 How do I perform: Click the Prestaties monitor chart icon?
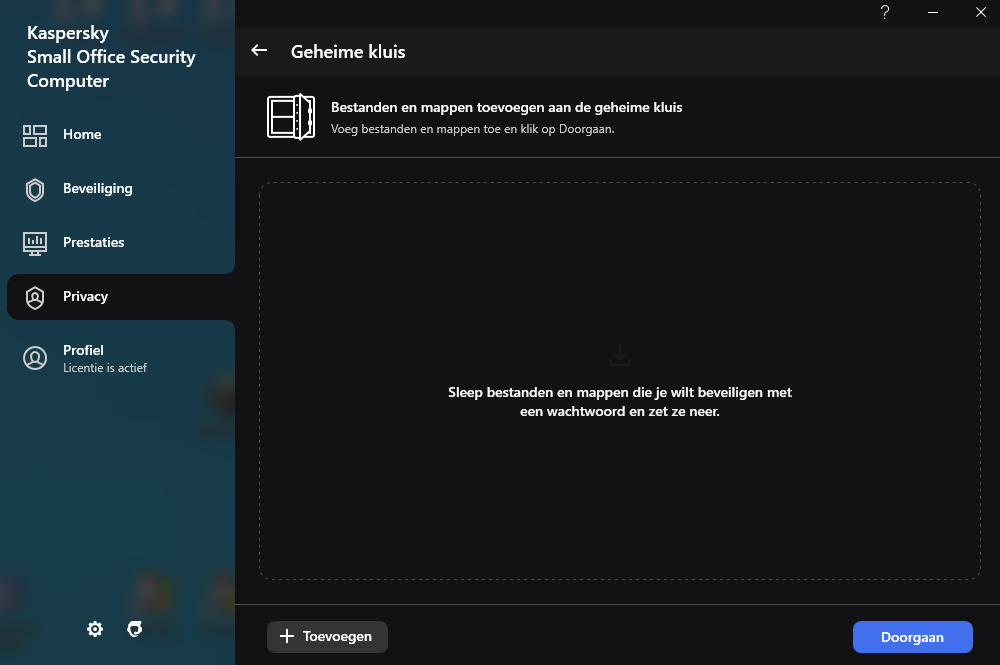coord(35,244)
